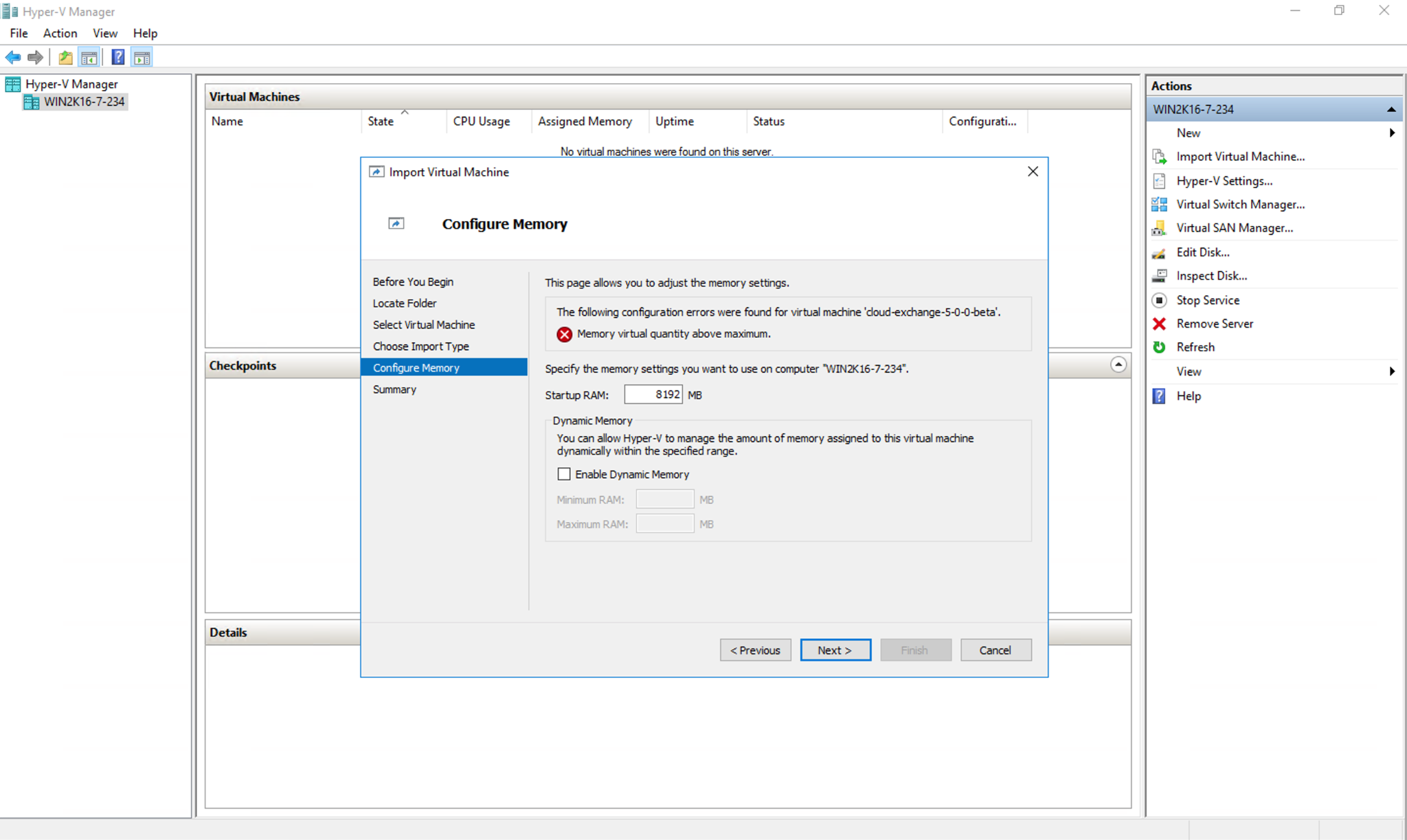
Task: Click the Previous button
Action: pos(755,650)
